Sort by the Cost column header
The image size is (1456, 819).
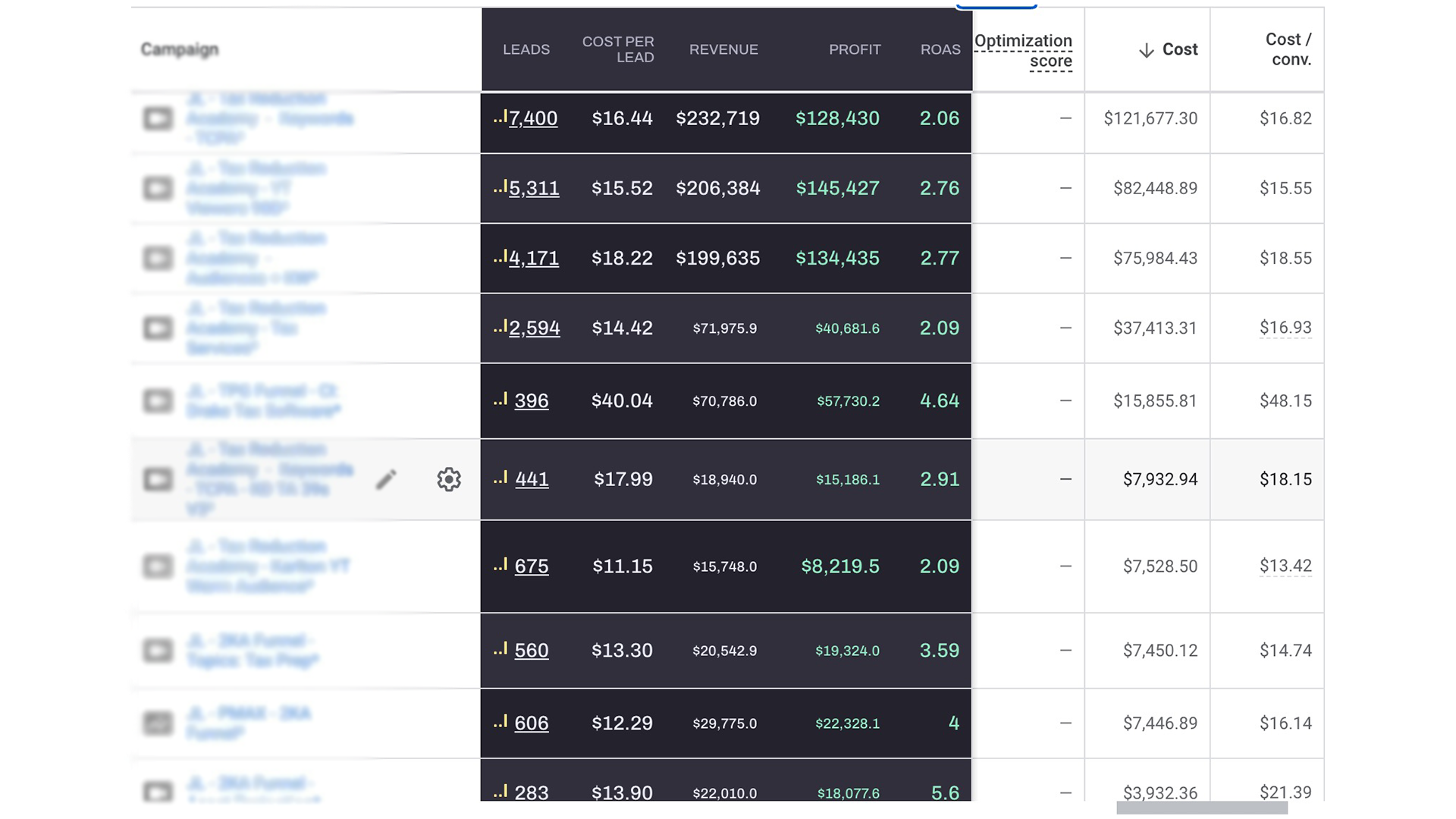coord(1180,49)
